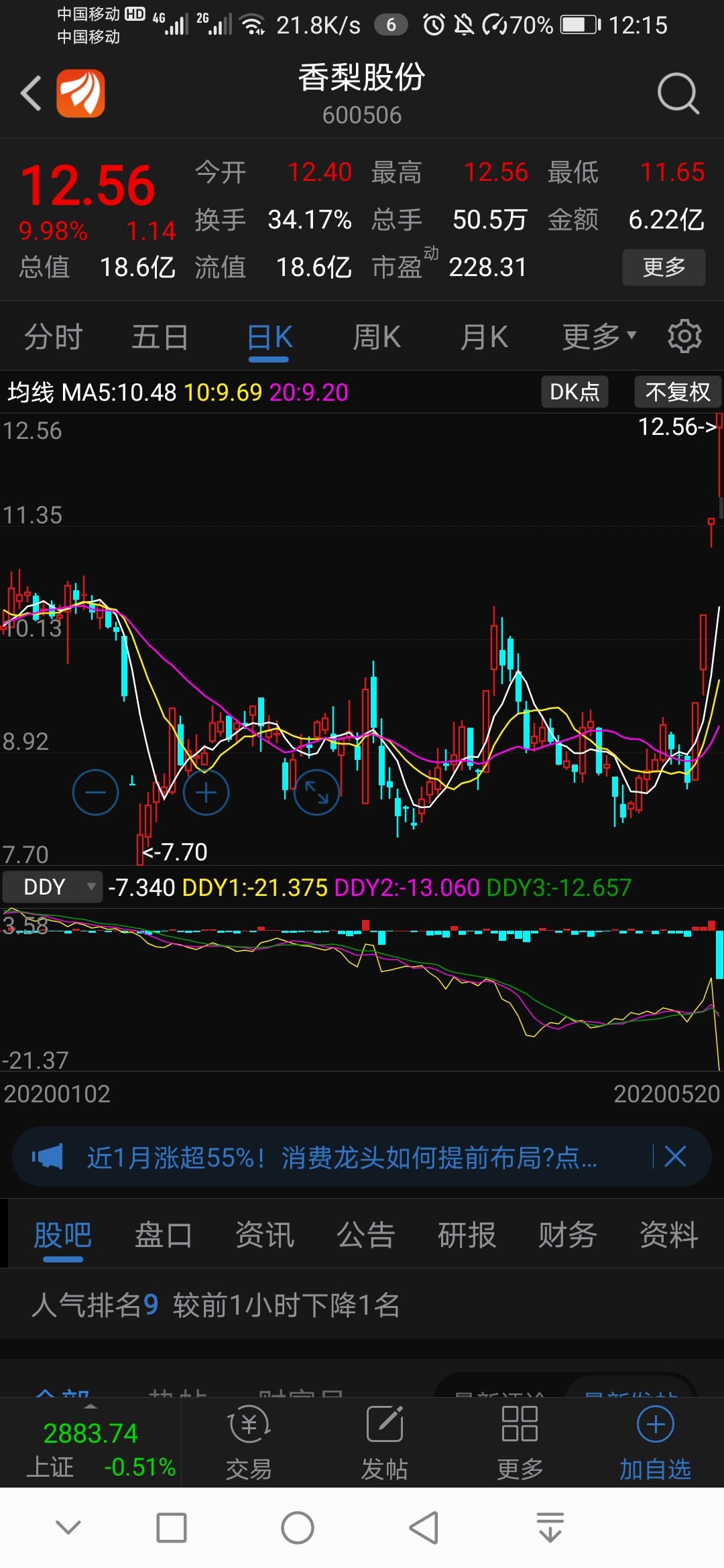Open the 资料 profile tab
Screen dimensions: 724x1568
click(x=669, y=1234)
